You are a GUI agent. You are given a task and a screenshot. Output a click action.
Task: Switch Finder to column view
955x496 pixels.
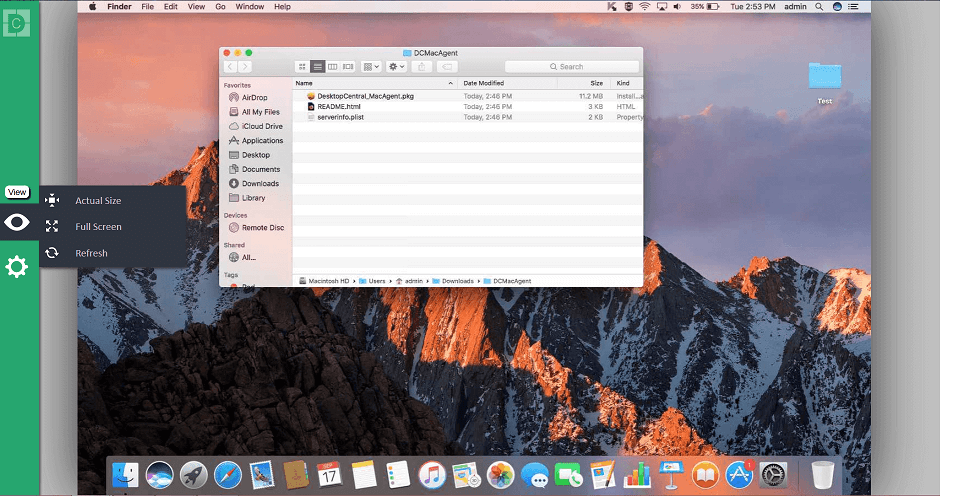(333, 67)
